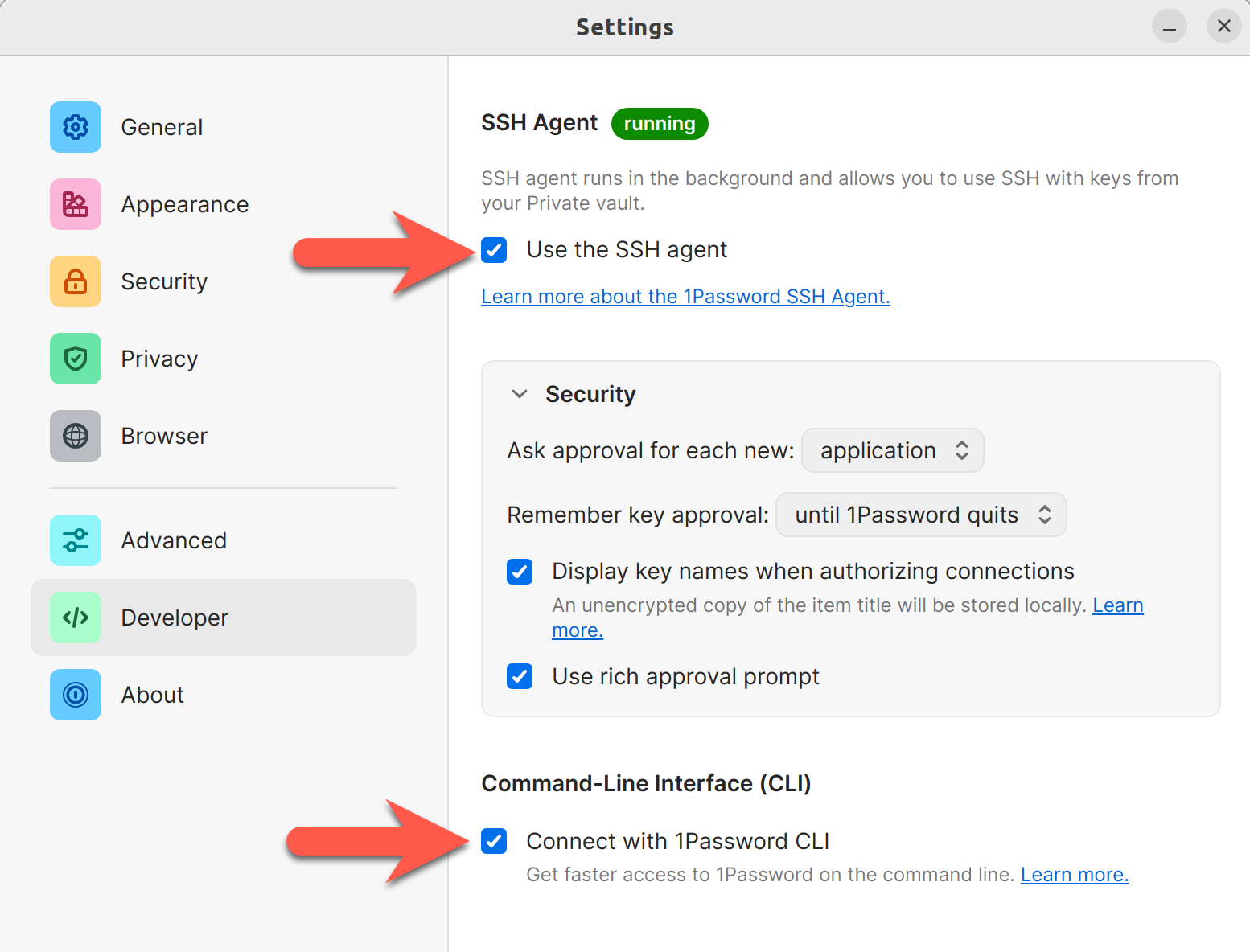Click the Settings window title
Screen dimensions: 1250x952
click(625, 27)
